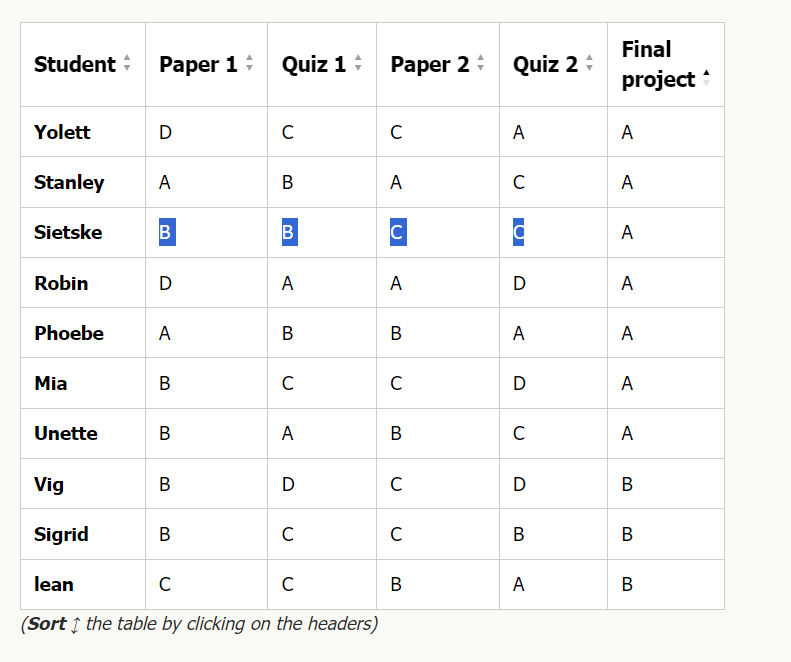The width and height of the screenshot is (791, 662).
Task: Click the Yolett row name cell
Action: point(62,132)
